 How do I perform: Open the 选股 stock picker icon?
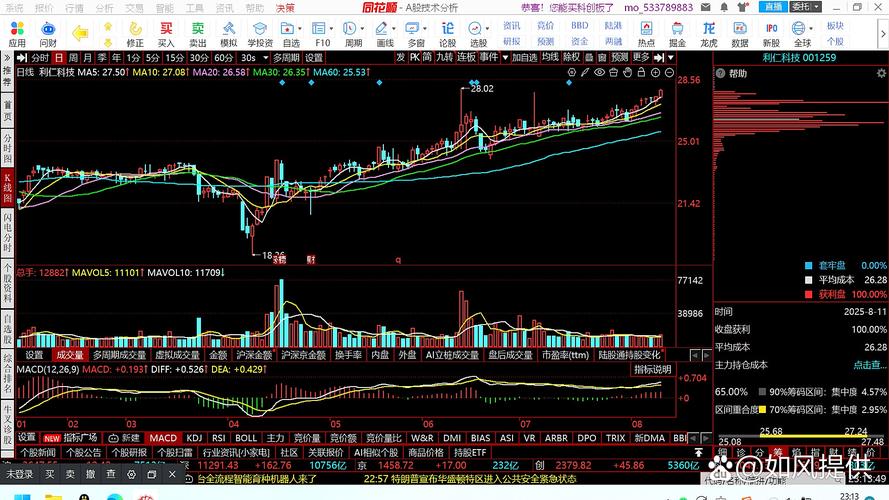tap(476, 33)
